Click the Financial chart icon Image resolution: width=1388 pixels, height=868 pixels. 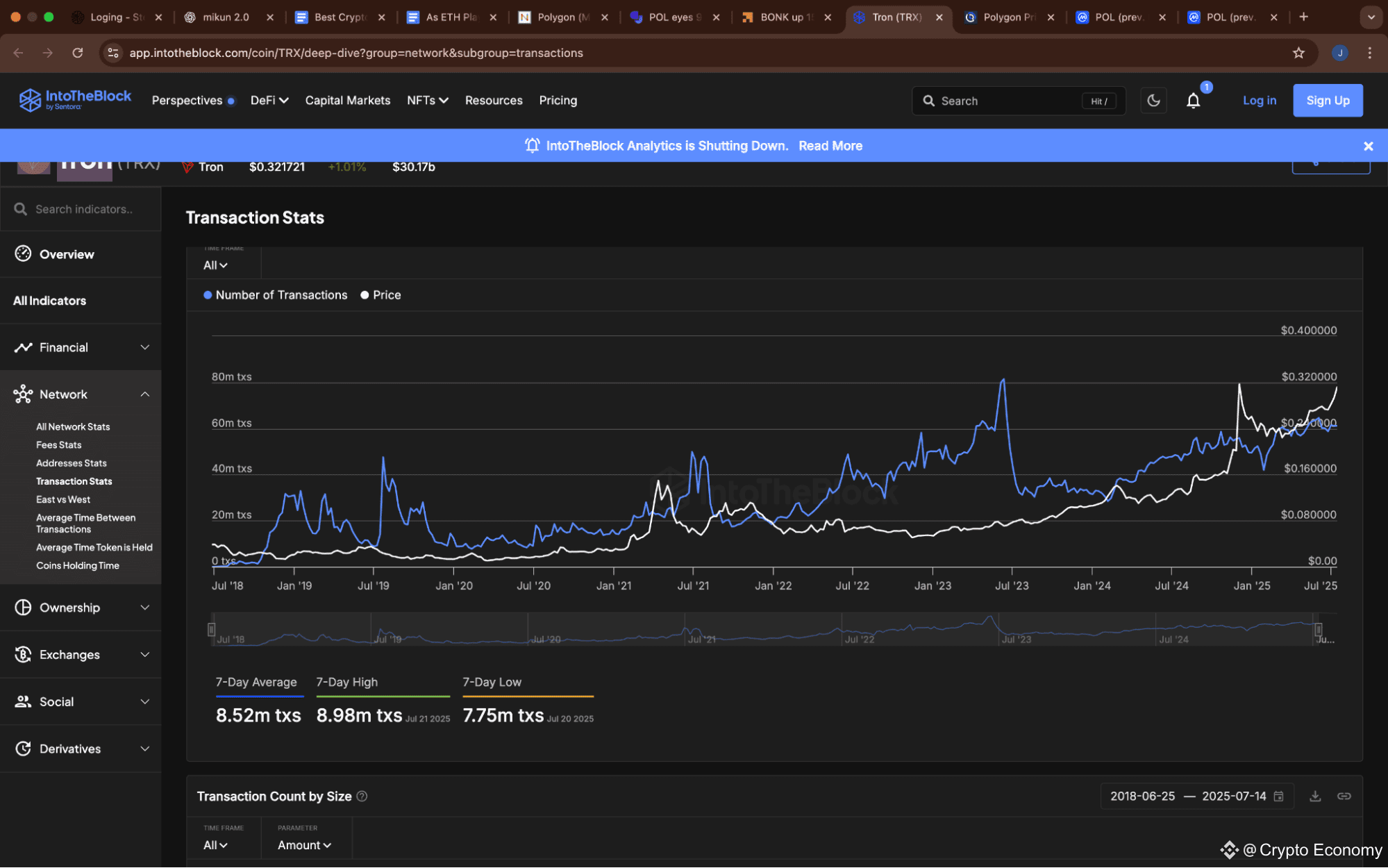point(23,347)
